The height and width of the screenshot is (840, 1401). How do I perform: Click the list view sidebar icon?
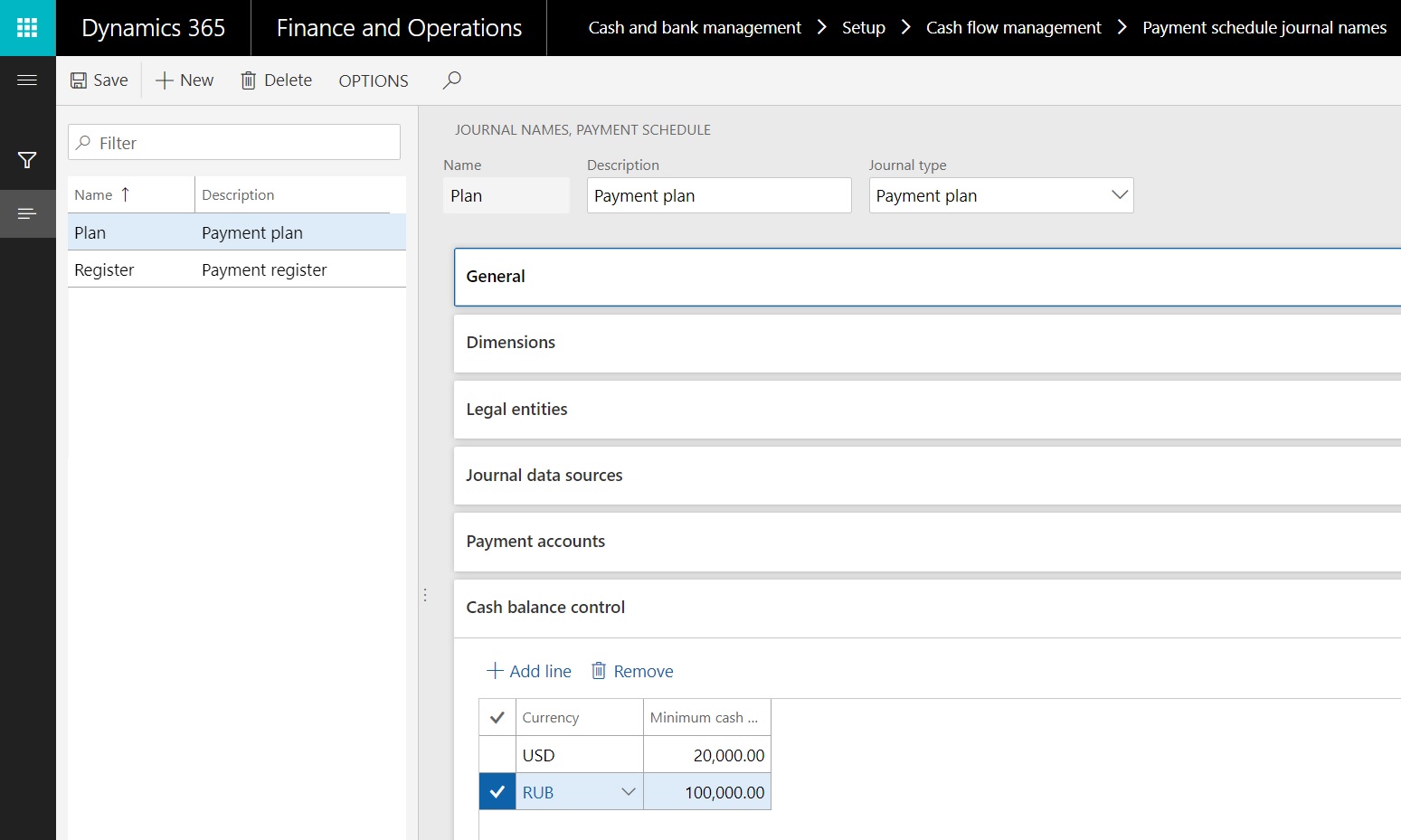27,213
